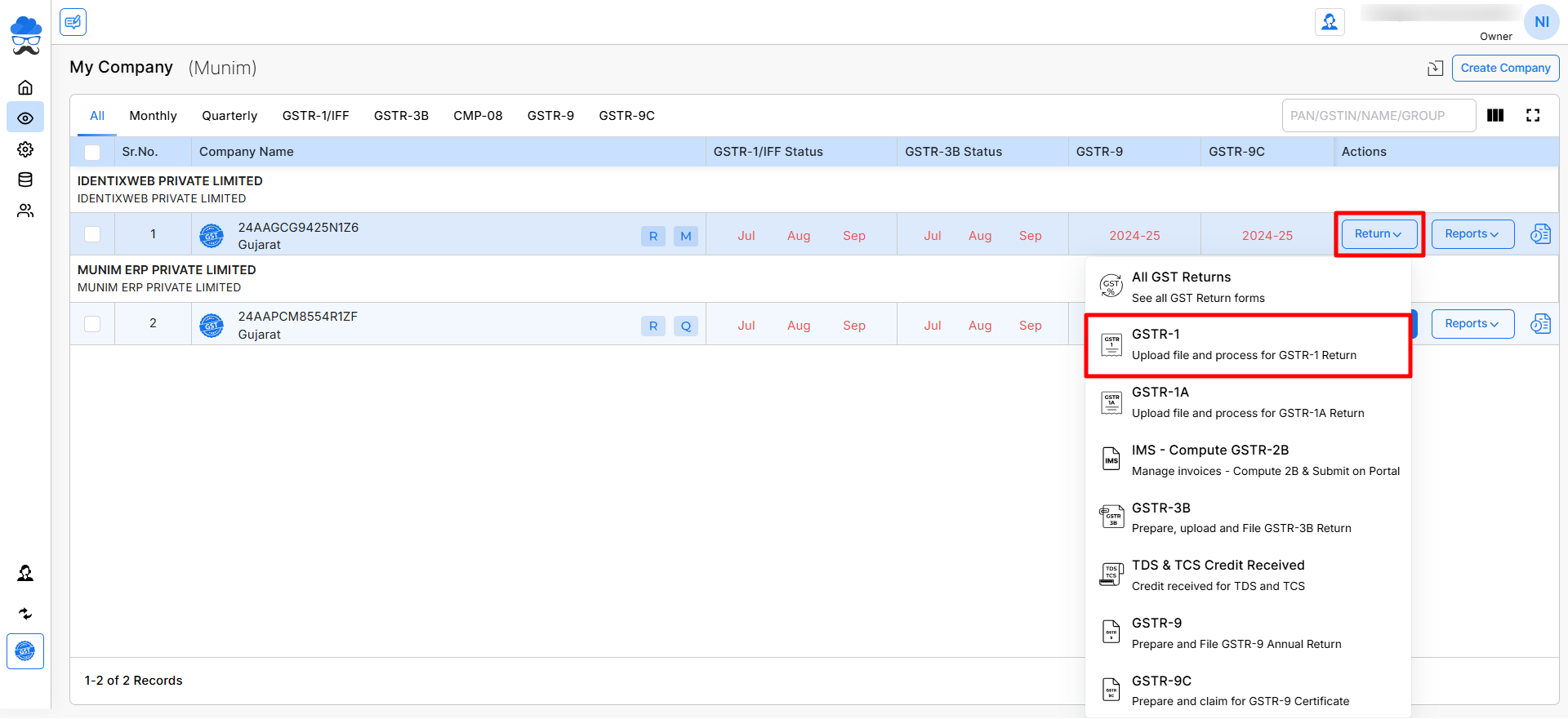This screenshot has height=719, width=1568.
Task: Click the PAN/GSTIN/NAME/GROUP search field
Action: [1379, 116]
